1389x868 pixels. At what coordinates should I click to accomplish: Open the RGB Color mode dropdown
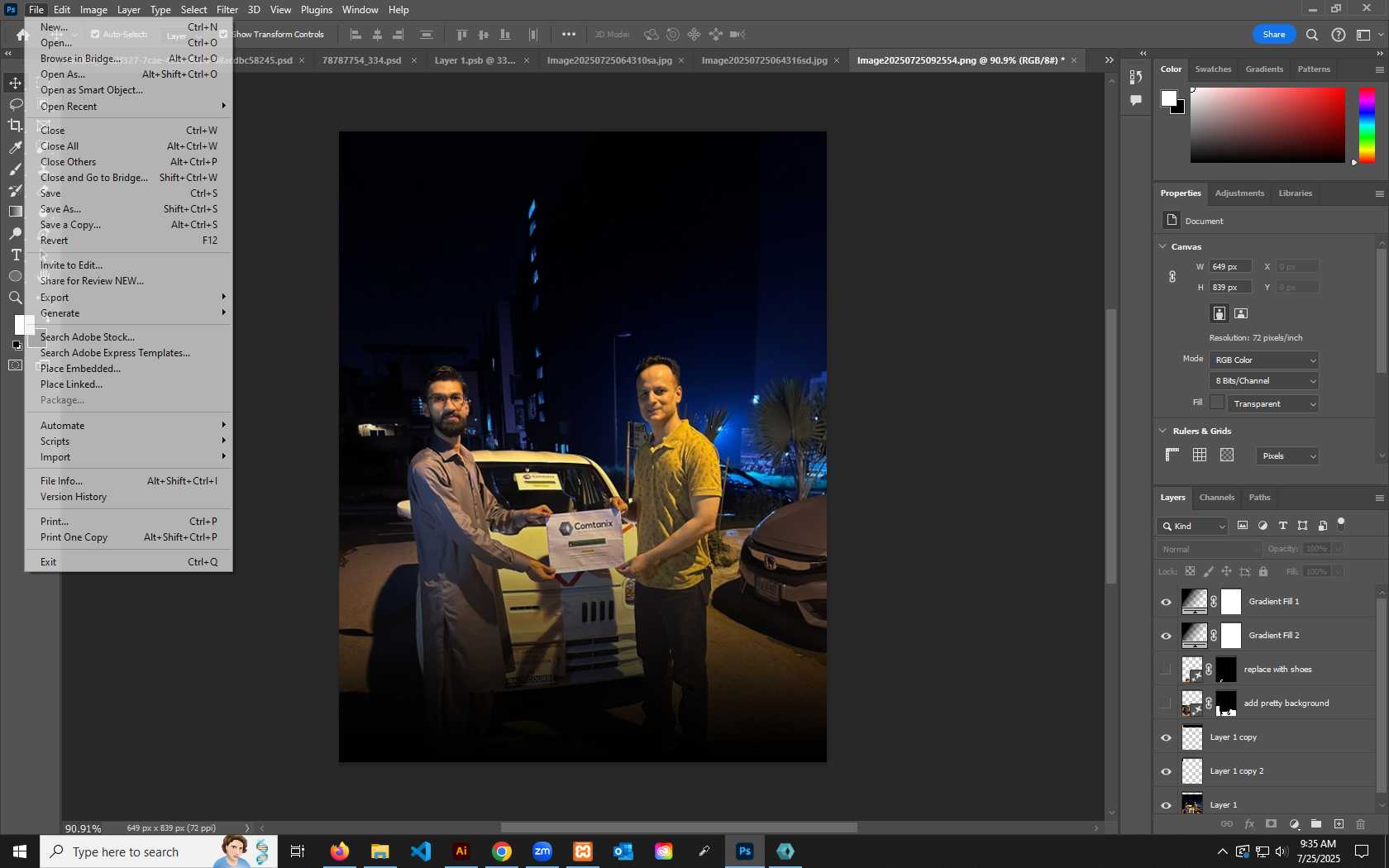(1263, 360)
